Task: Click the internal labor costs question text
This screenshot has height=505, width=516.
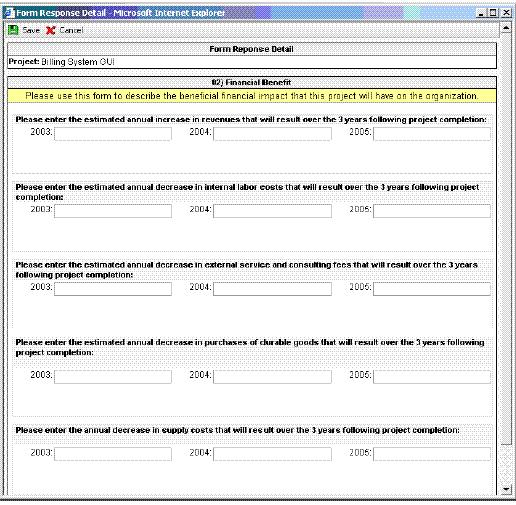Action: click(x=247, y=192)
